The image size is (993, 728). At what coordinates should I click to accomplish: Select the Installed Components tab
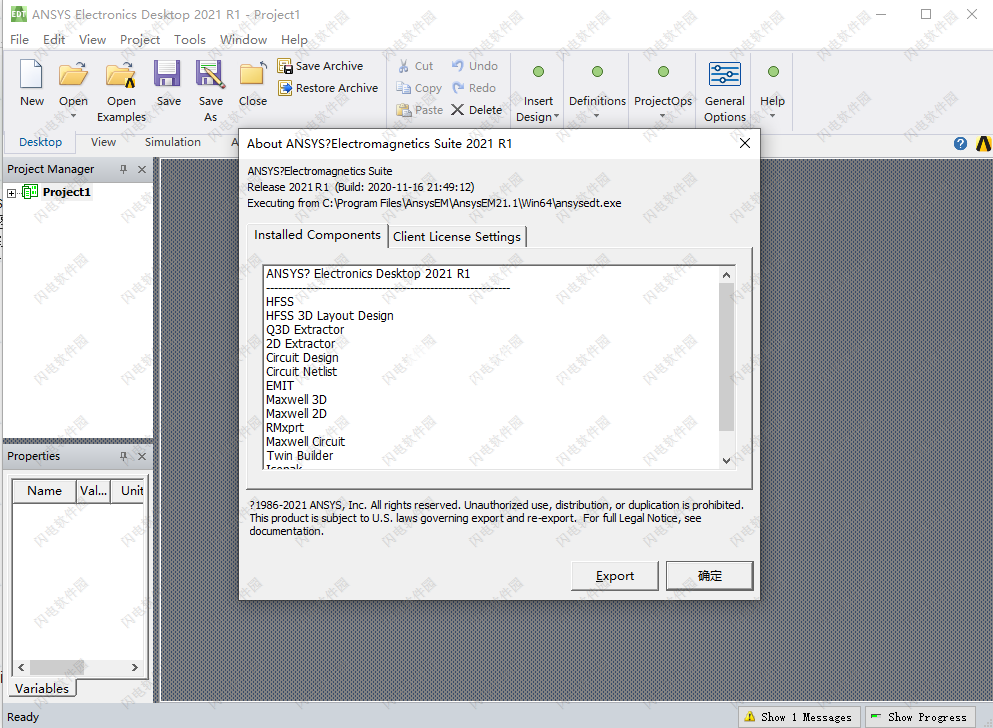[317, 235]
